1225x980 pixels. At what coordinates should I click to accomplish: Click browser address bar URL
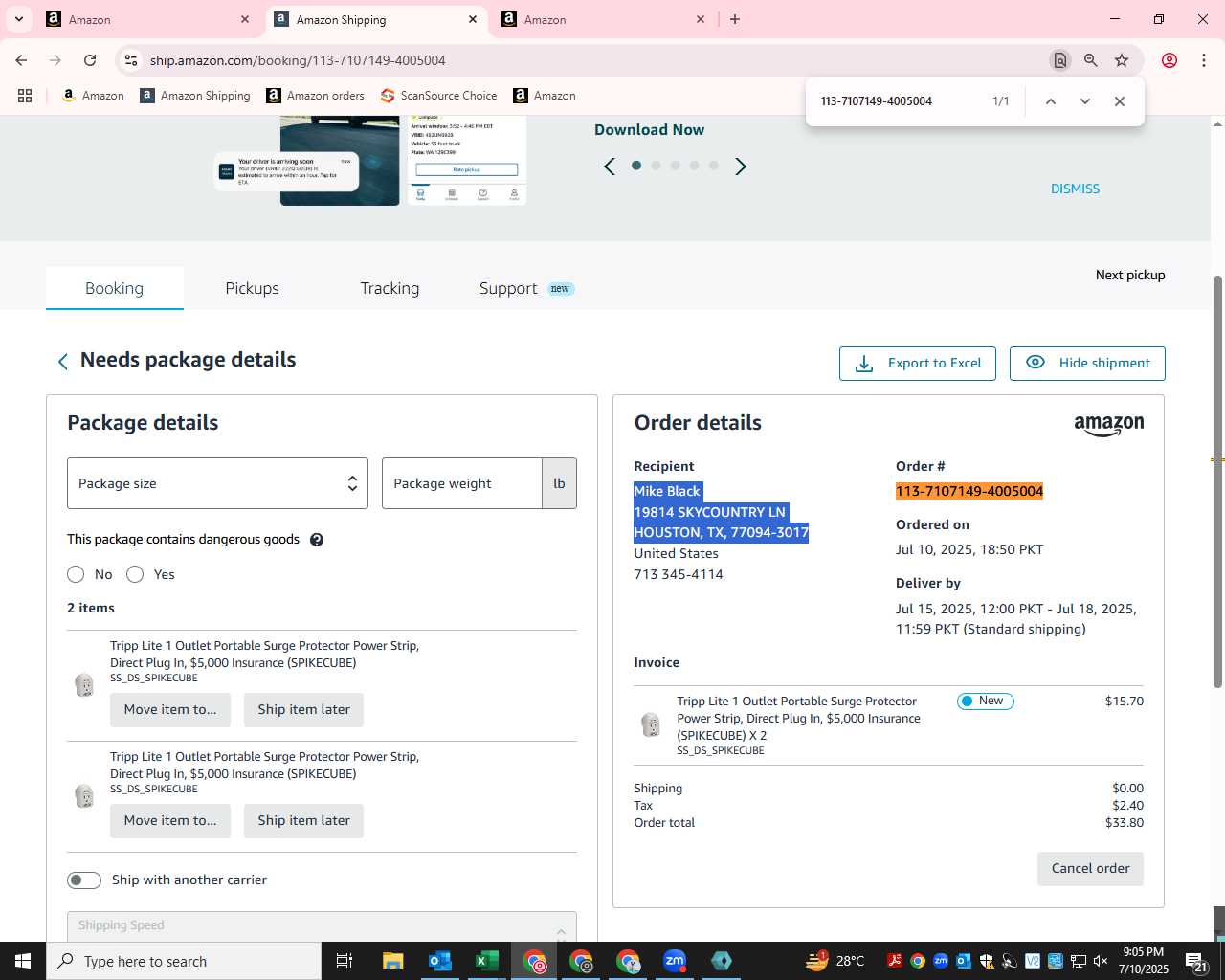(298, 60)
